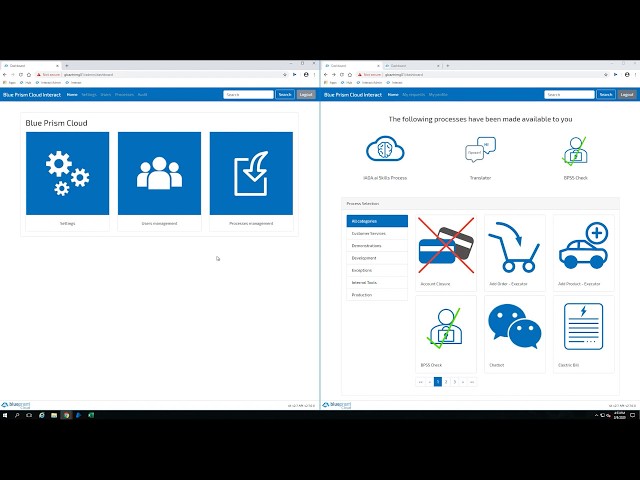This screenshot has width=640, height=480.
Task: Click Search input field in right window
Action: (x=569, y=95)
